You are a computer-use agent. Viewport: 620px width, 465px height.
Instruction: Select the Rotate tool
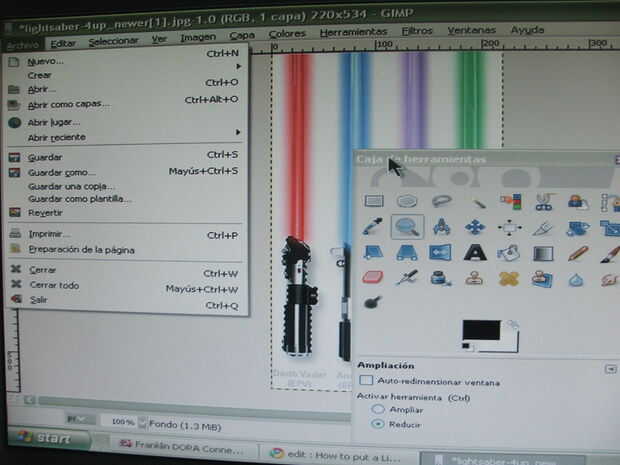coord(577,228)
